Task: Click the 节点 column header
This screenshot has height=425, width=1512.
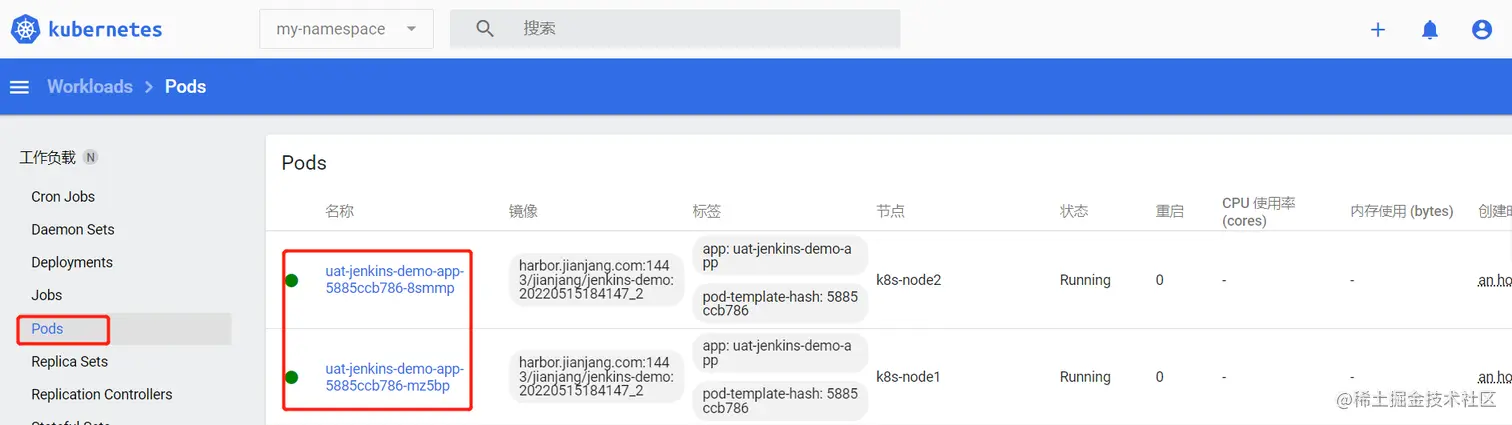Action: click(x=890, y=211)
